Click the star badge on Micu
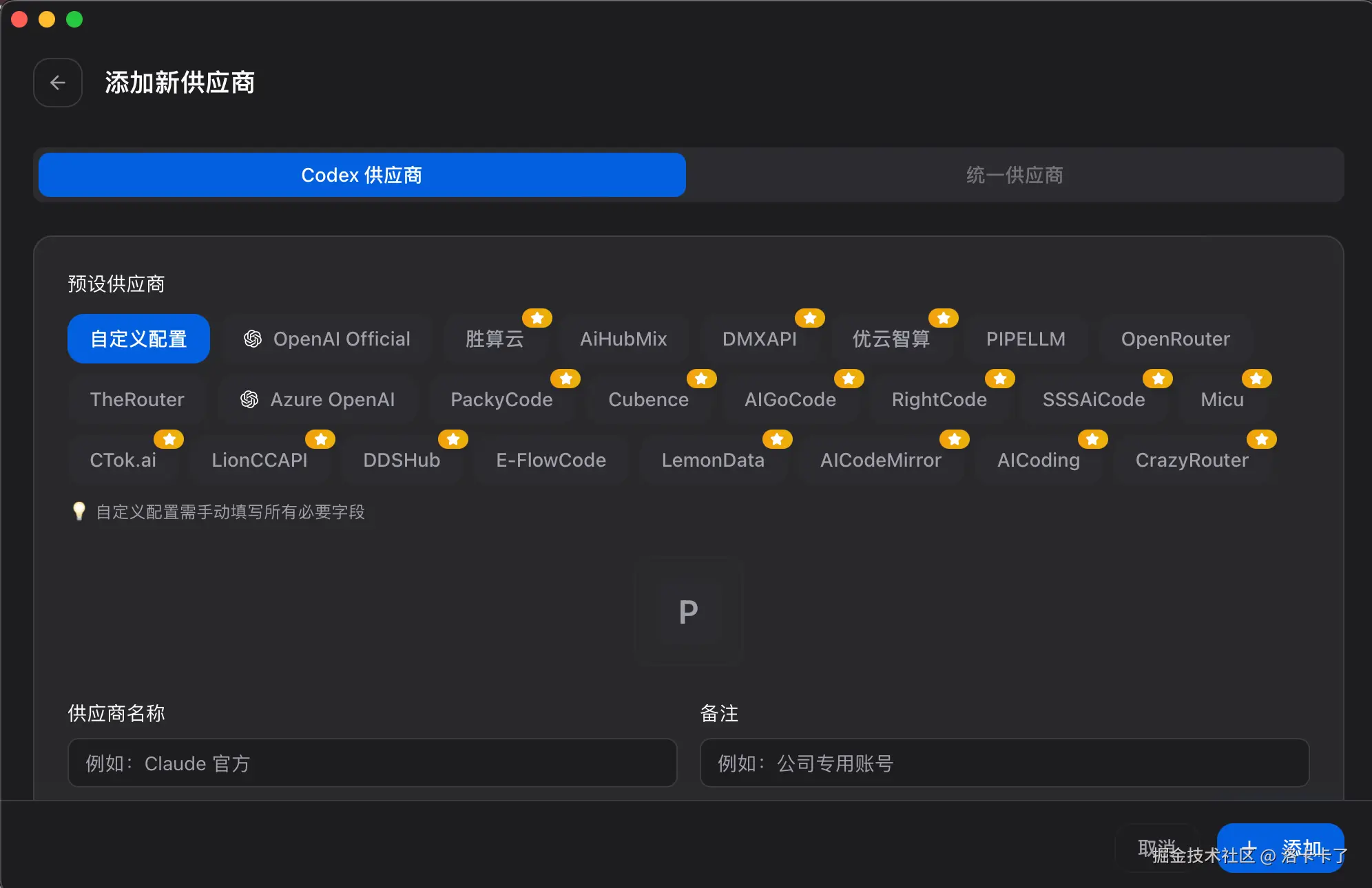This screenshot has width=1372, height=888. (x=1257, y=379)
